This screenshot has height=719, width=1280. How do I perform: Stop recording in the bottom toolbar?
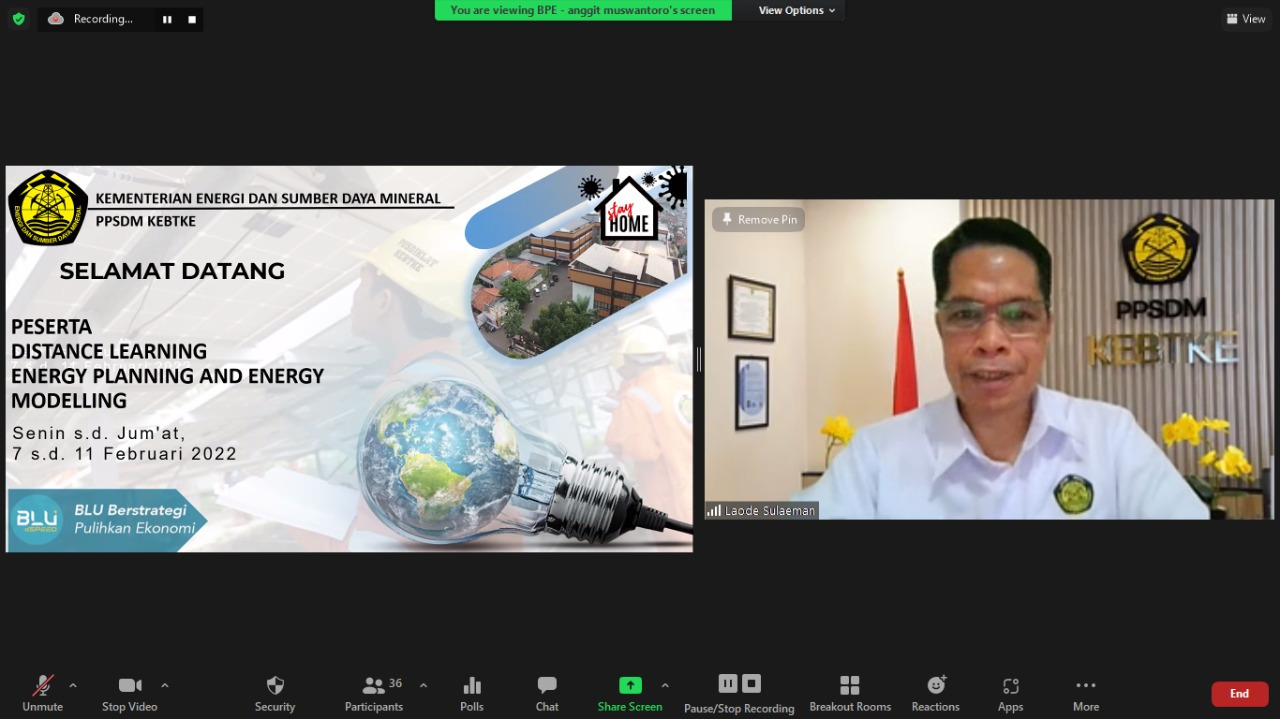pyautogui.click(x=752, y=684)
